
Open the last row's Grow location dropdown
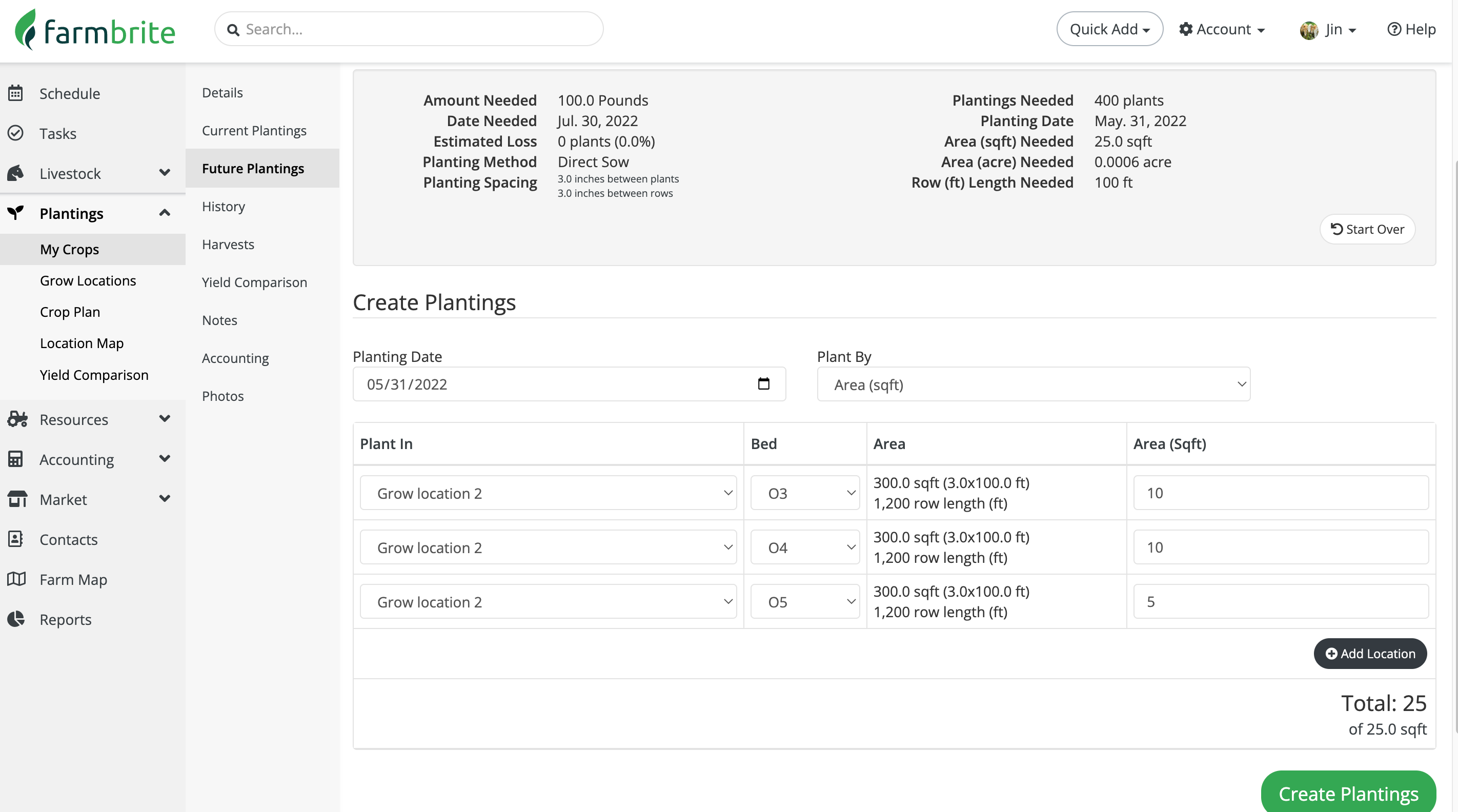pos(548,601)
